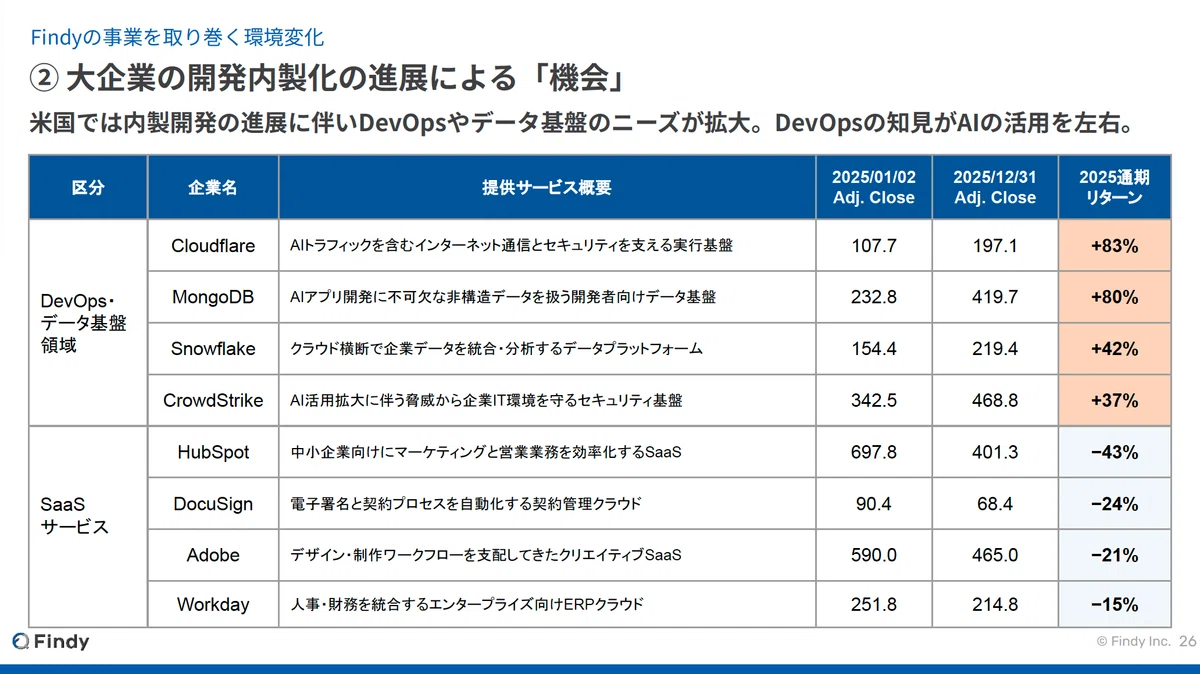The height and width of the screenshot is (674, 1200).
Task: Click the Workday service description text
Action: (466, 605)
